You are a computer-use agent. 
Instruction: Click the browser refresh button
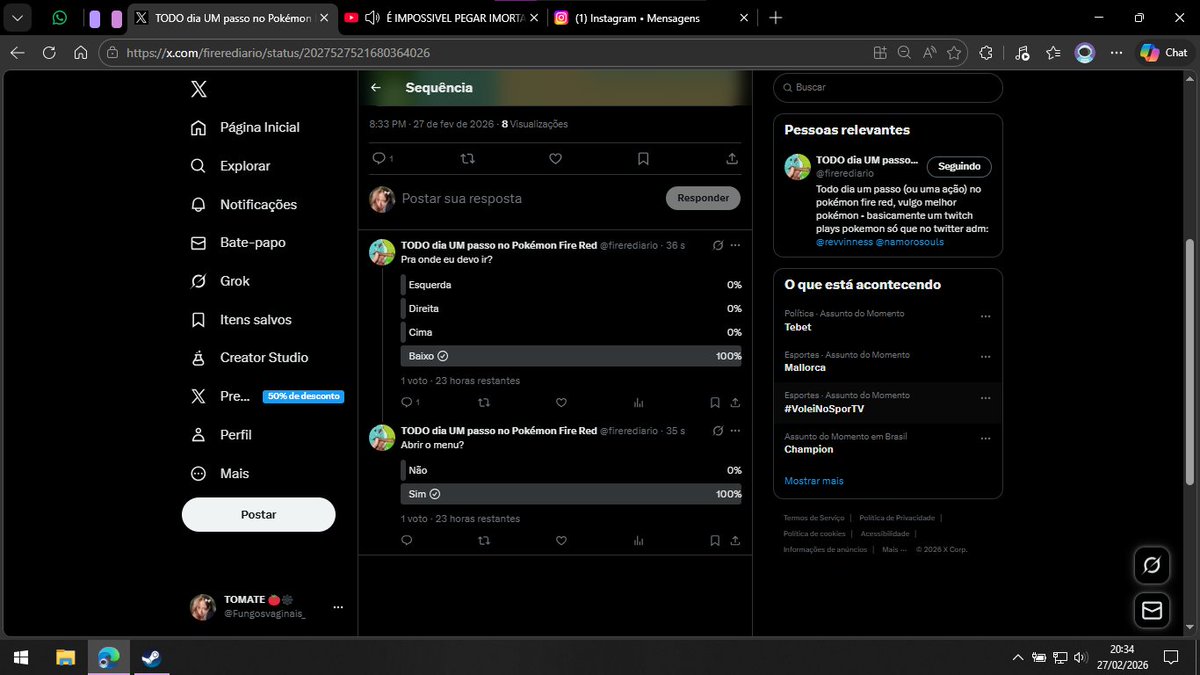(x=49, y=53)
